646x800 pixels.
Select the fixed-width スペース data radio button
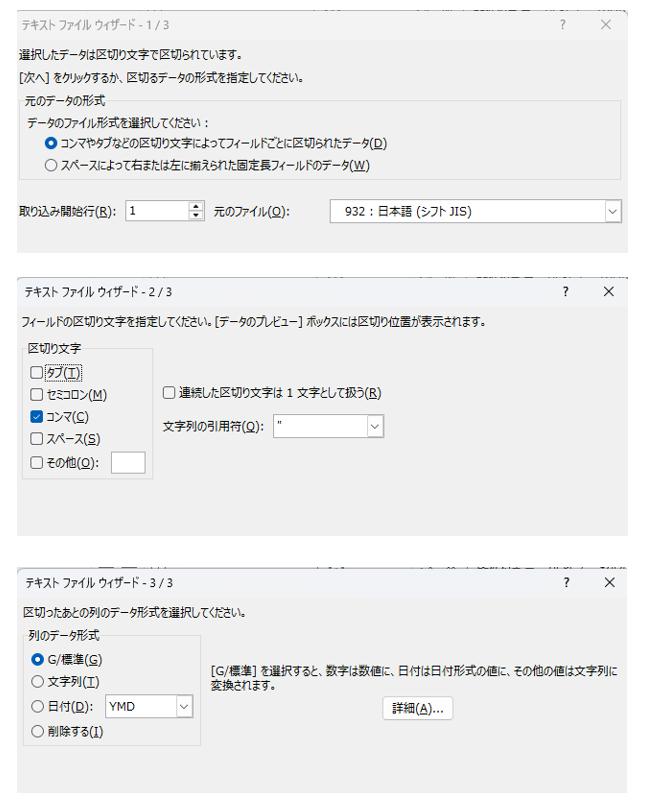click(38, 165)
